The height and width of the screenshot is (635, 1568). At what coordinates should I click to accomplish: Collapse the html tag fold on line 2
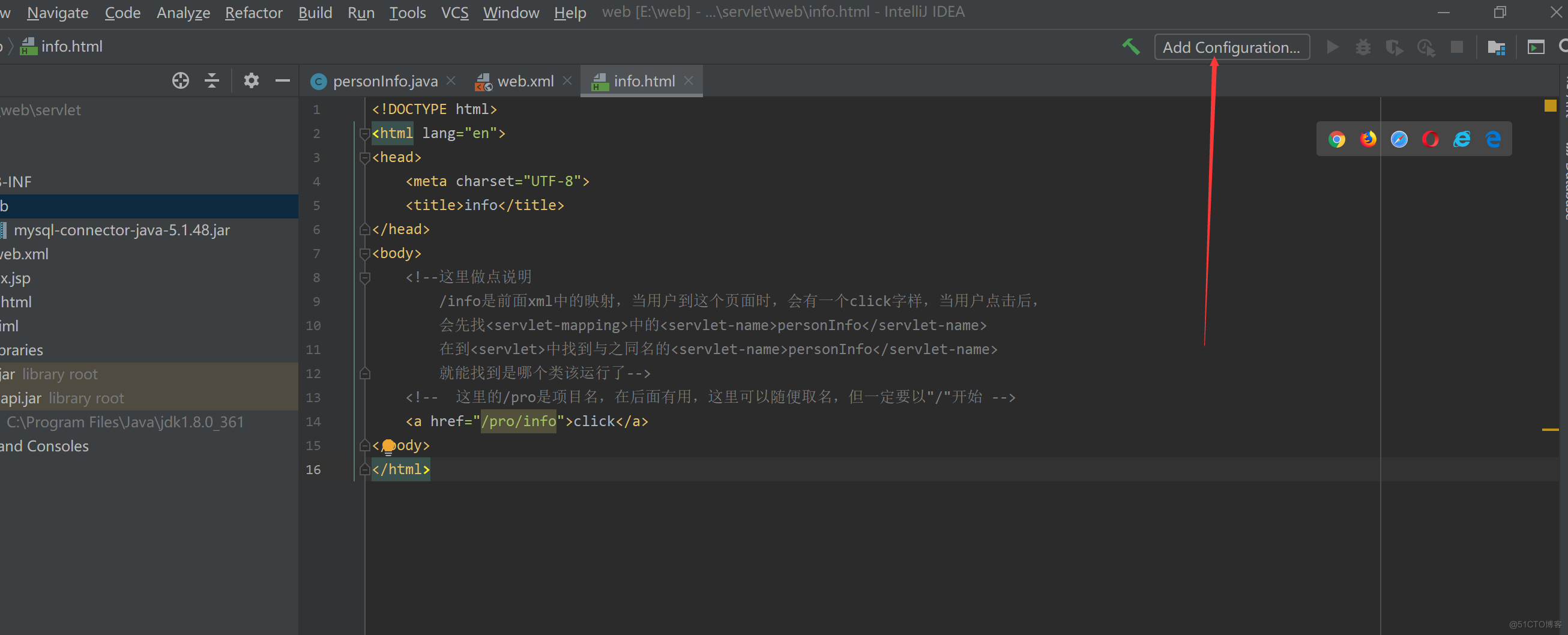click(x=364, y=134)
